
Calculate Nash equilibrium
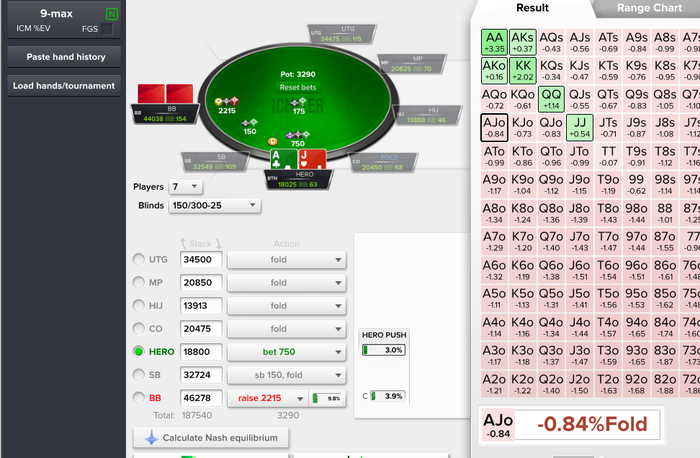click(211, 438)
